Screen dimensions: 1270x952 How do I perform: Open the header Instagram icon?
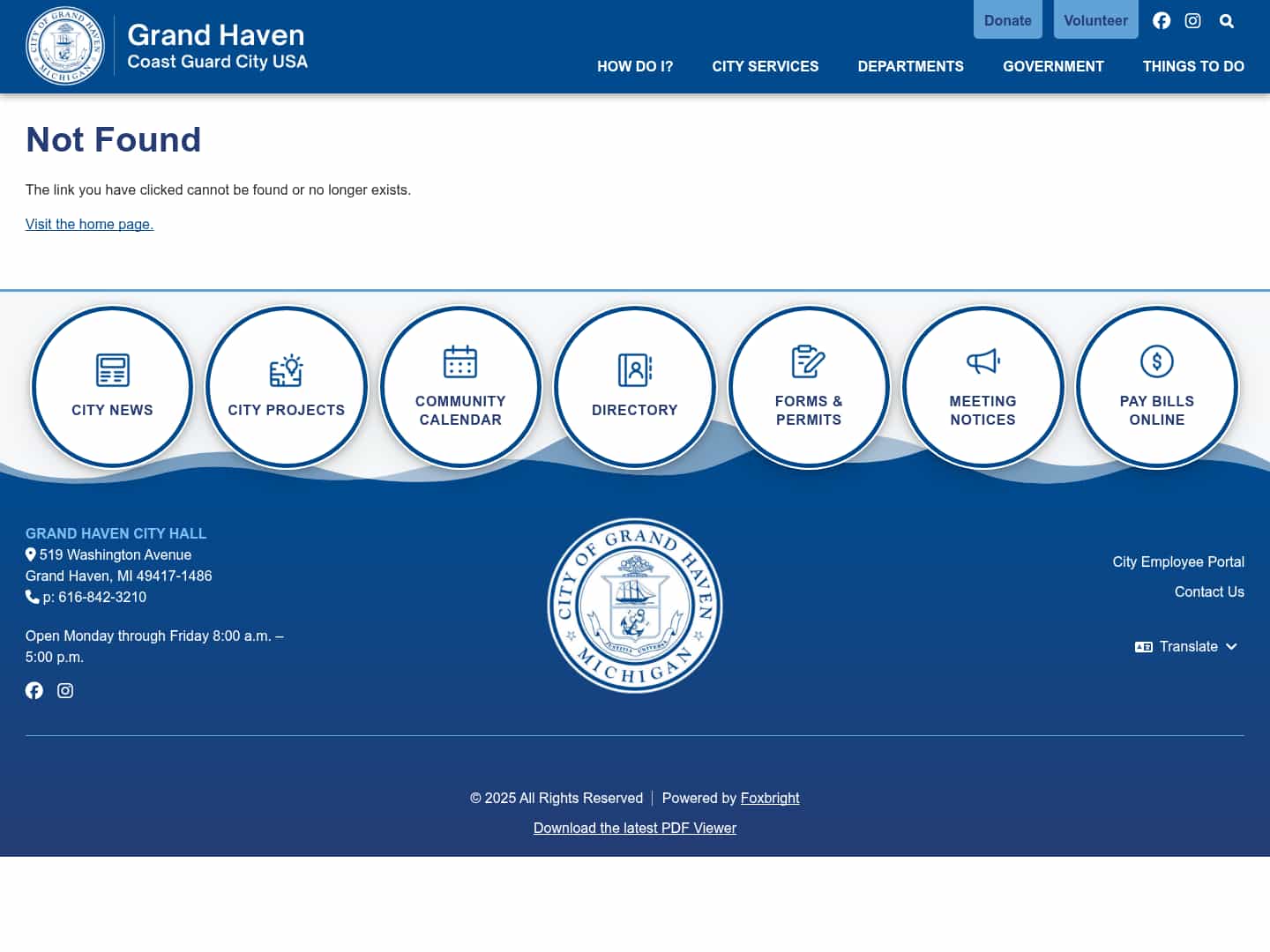coord(1192,20)
